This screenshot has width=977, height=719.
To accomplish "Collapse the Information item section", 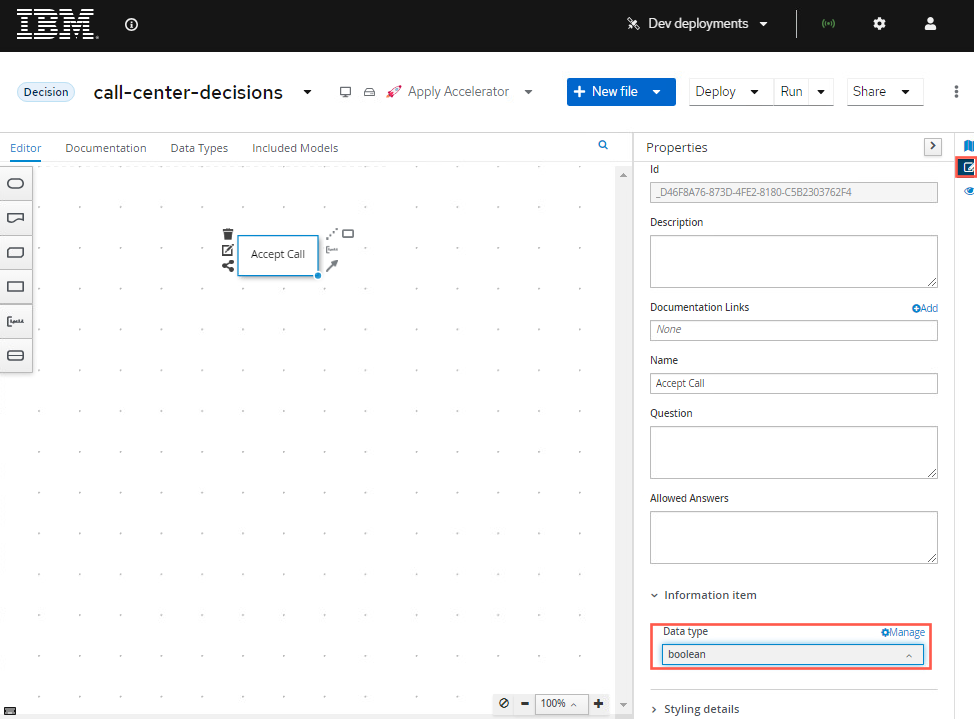I will pyautogui.click(x=703, y=596).
